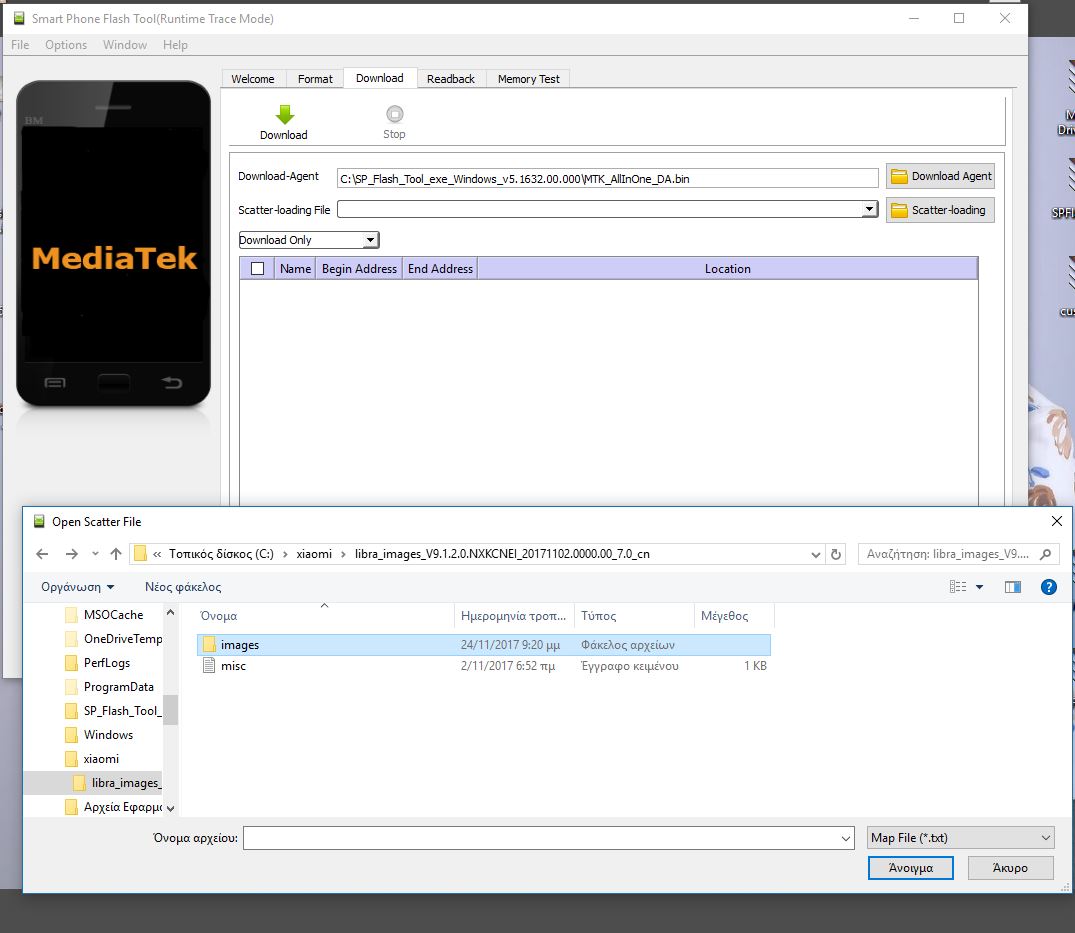Go back with the dialog's back arrow
The width and height of the screenshot is (1075, 933).
click(42, 554)
